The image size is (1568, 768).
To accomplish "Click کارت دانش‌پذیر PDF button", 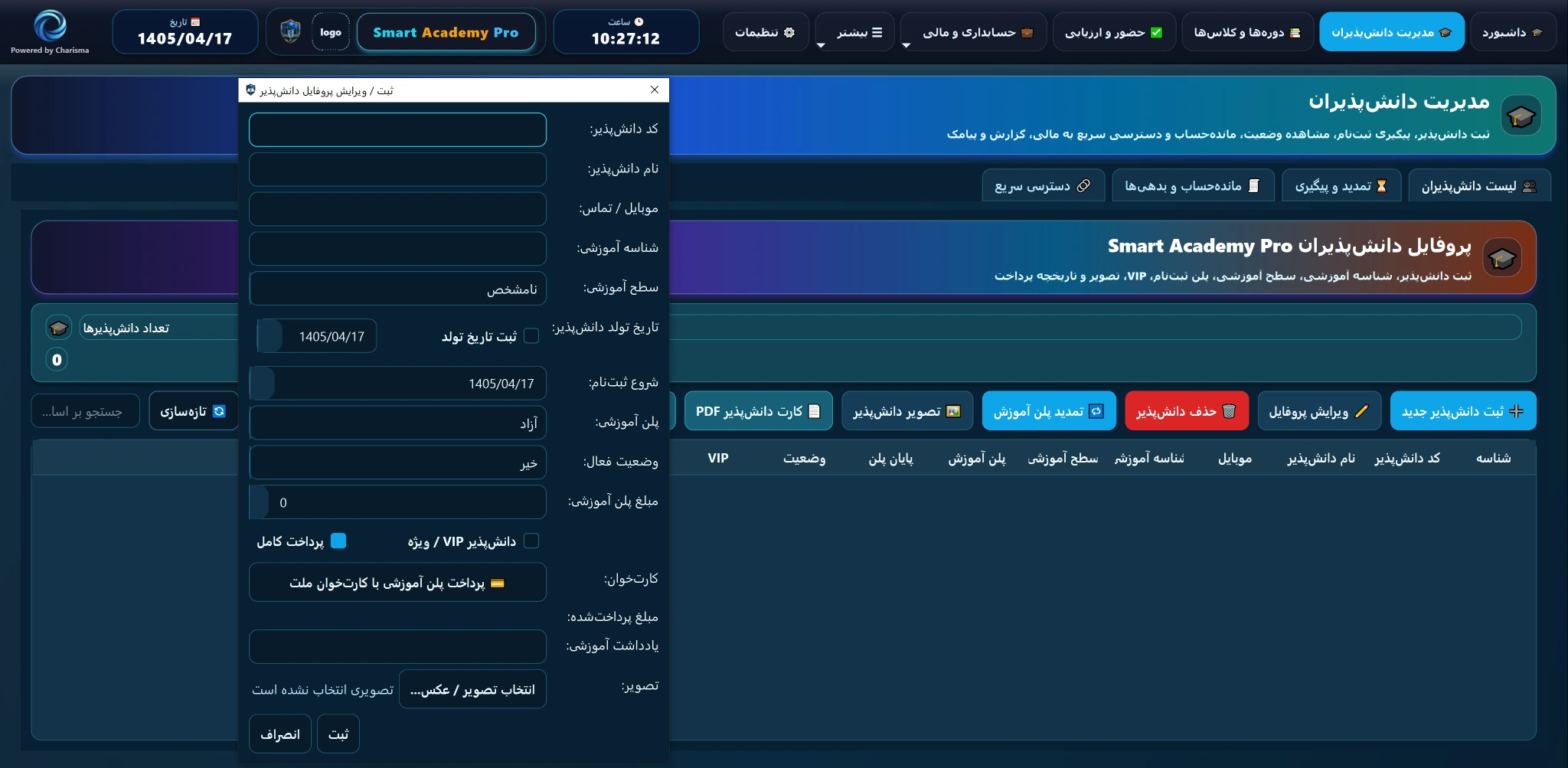I will [758, 411].
